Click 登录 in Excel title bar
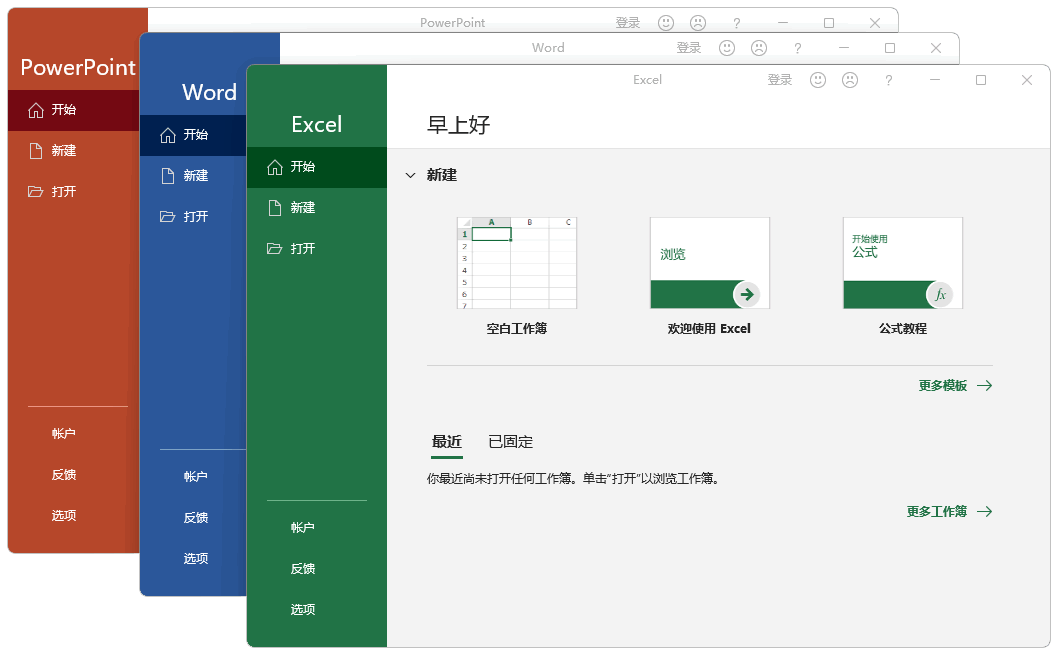Screen dimensions: 1061x657 779,80
